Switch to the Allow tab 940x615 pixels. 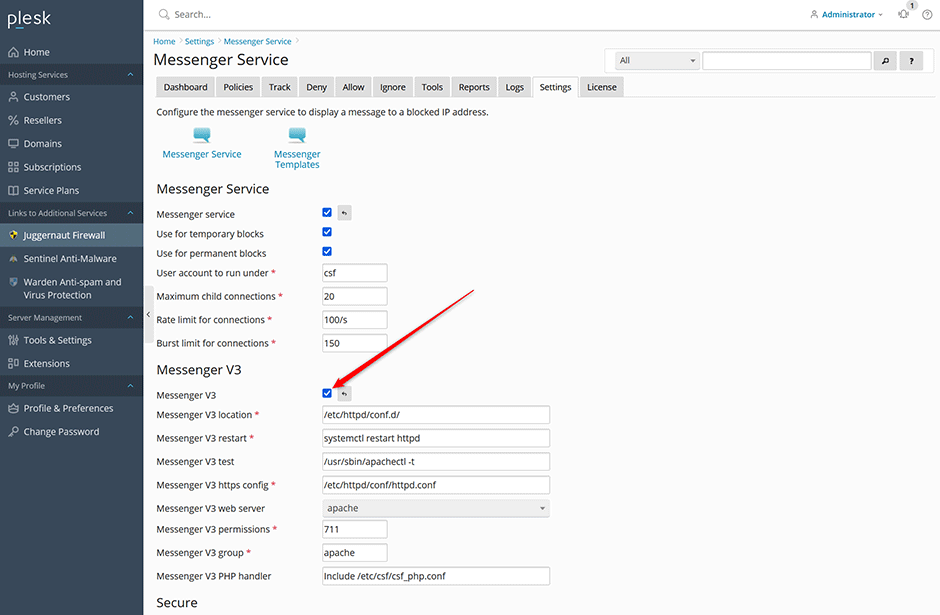tap(353, 87)
